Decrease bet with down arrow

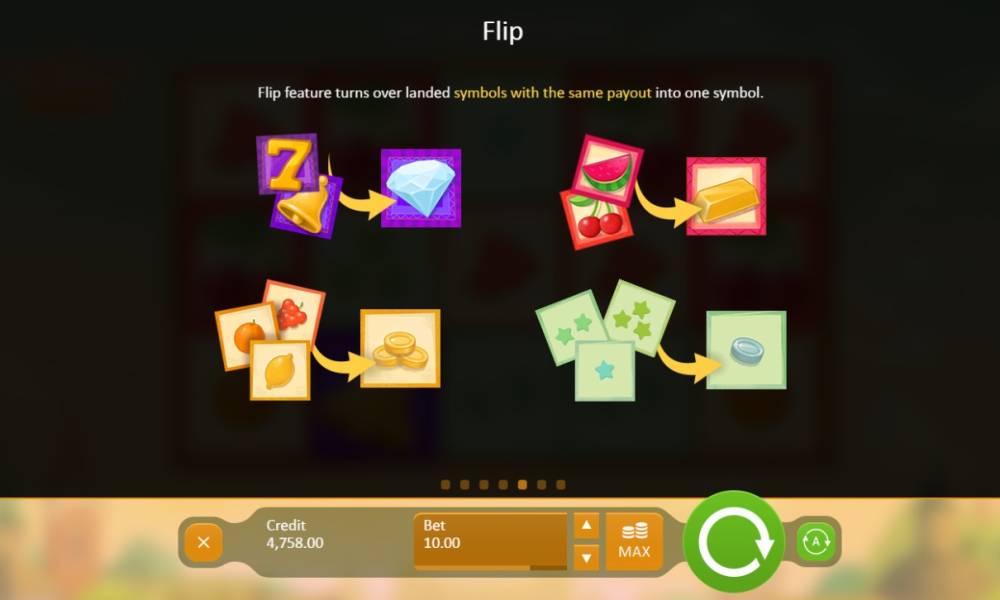pyautogui.click(x=586, y=558)
